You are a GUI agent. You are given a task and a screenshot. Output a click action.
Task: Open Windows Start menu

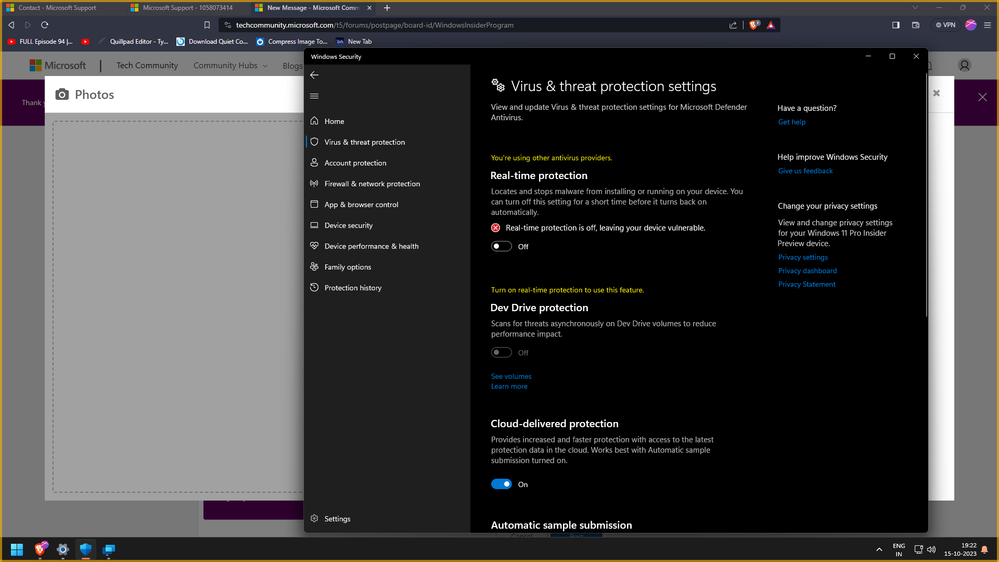pyautogui.click(x=17, y=549)
